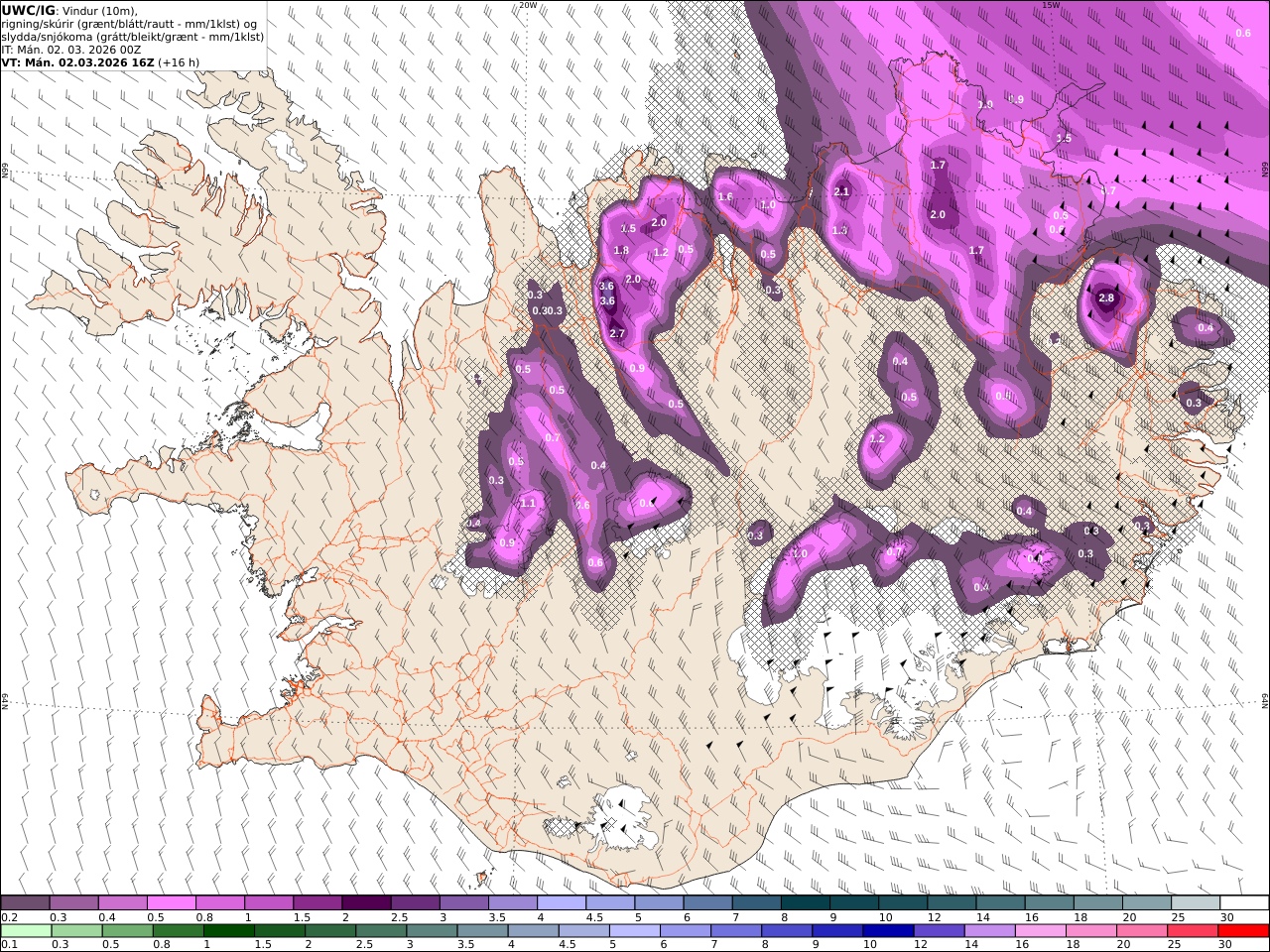Viewport: 1270px width, 952px height.
Task: Click upper scale swatch between 6 and 7
Action: (707, 902)
